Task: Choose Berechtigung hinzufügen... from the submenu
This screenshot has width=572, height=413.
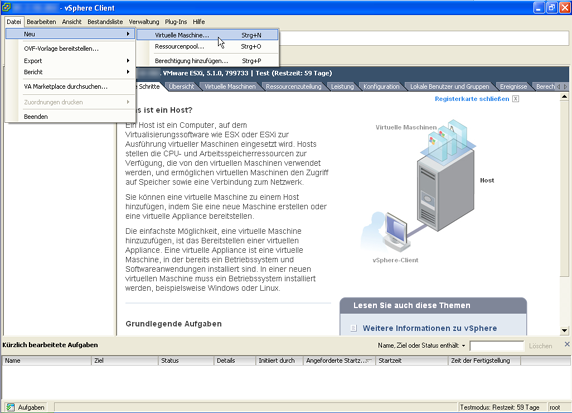Action: (x=207, y=61)
